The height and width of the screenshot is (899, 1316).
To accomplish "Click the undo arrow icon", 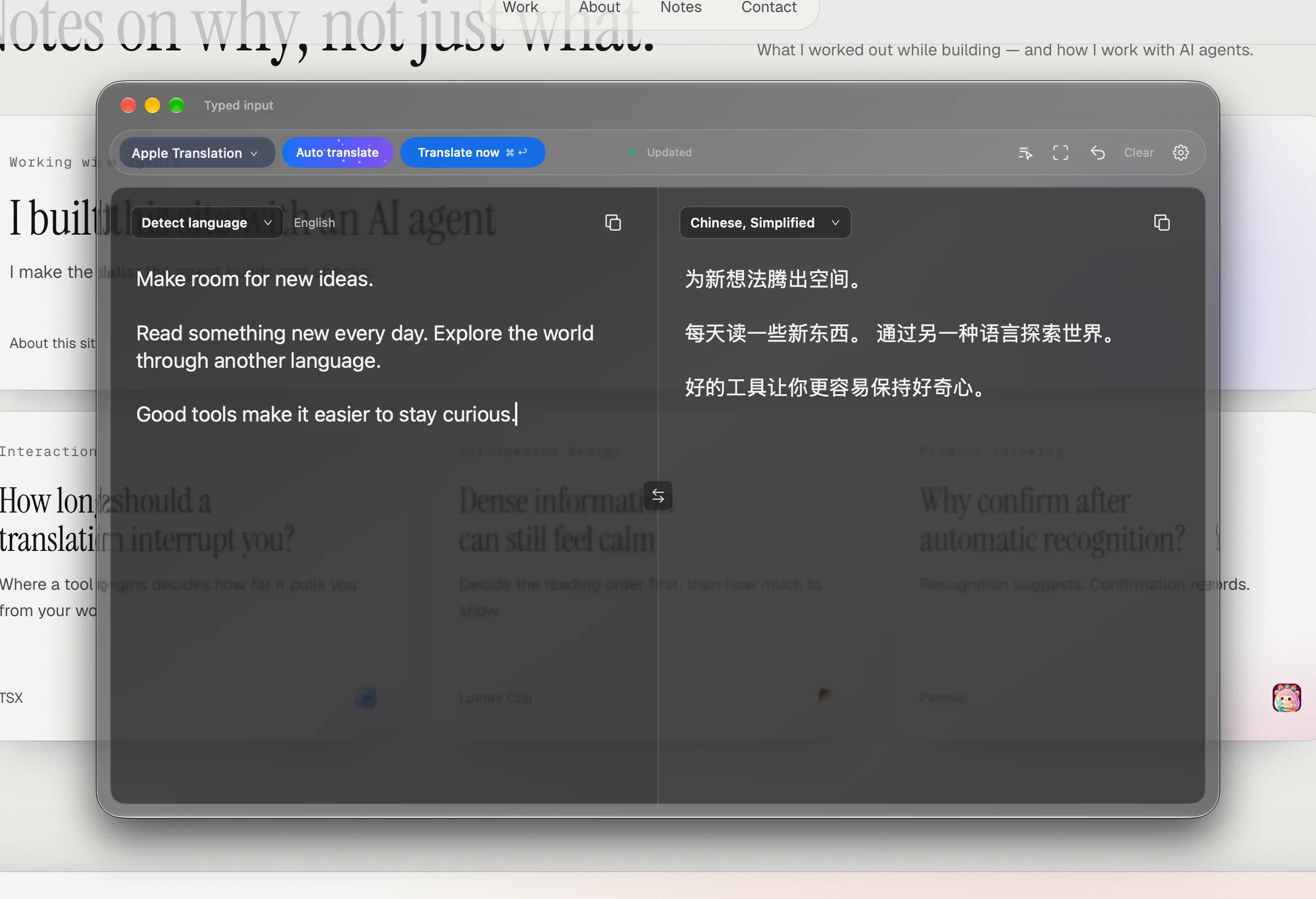I will [x=1097, y=152].
